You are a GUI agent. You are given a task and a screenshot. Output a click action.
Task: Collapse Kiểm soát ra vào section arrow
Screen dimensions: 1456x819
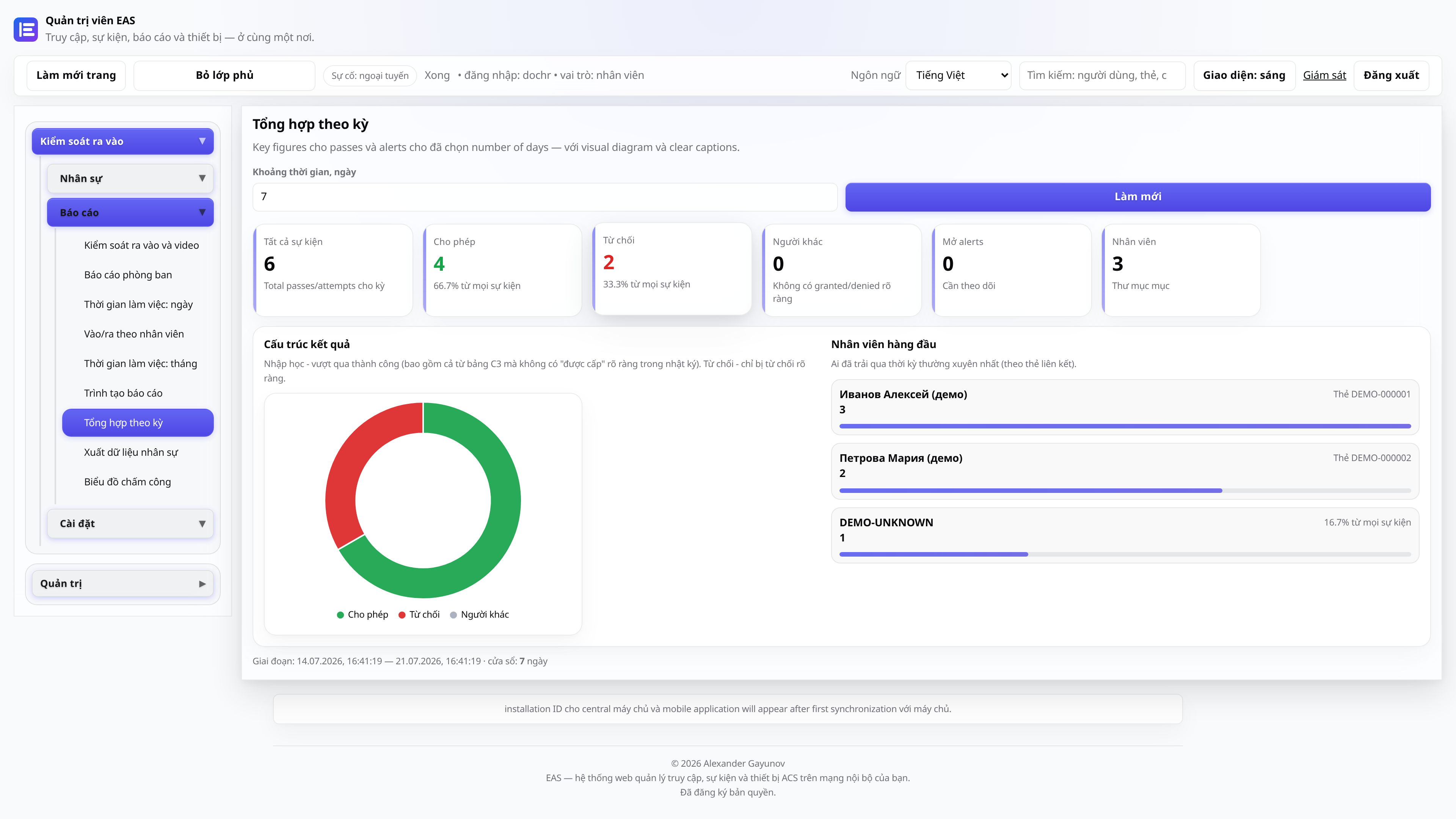click(202, 141)
